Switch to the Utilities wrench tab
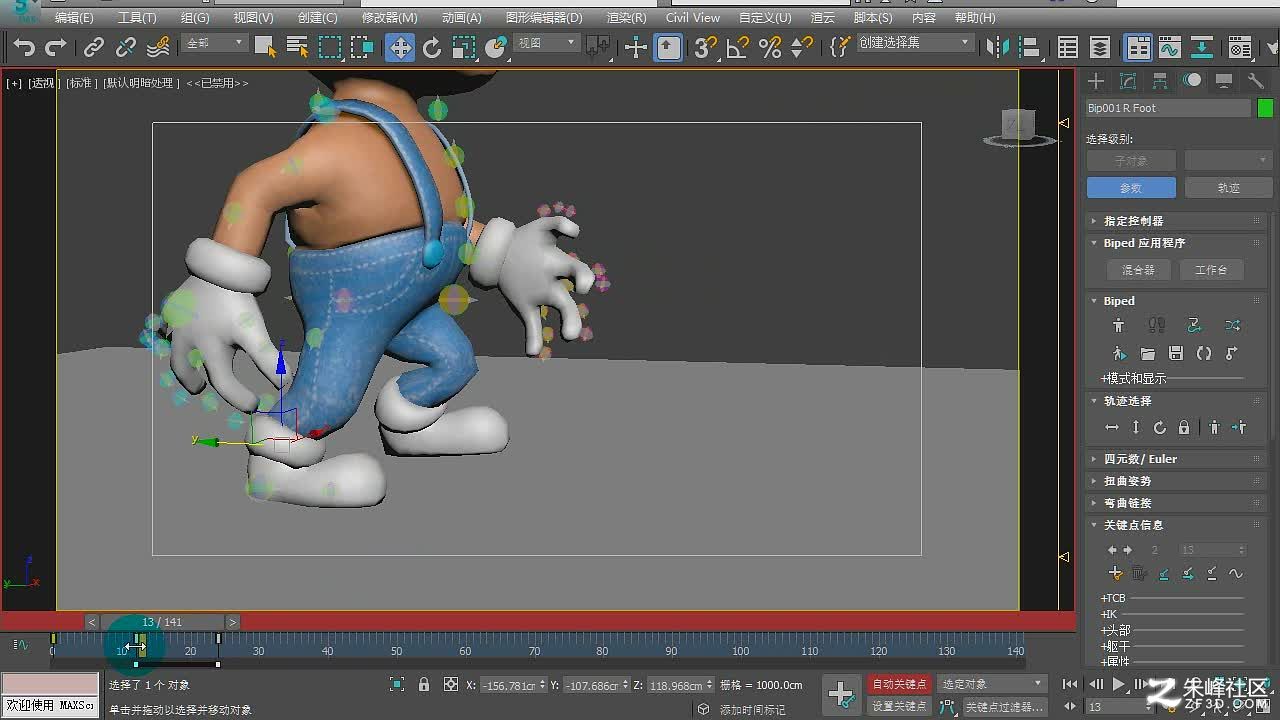Screen dimensions: 1280x720 click(x=1256, y=81)
